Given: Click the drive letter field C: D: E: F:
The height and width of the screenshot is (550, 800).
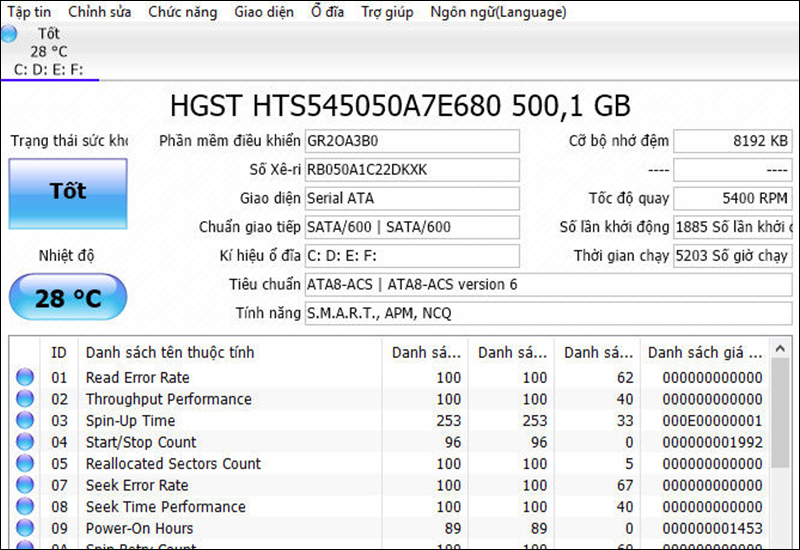Looking at the screenshot, I should click(412, 255).
